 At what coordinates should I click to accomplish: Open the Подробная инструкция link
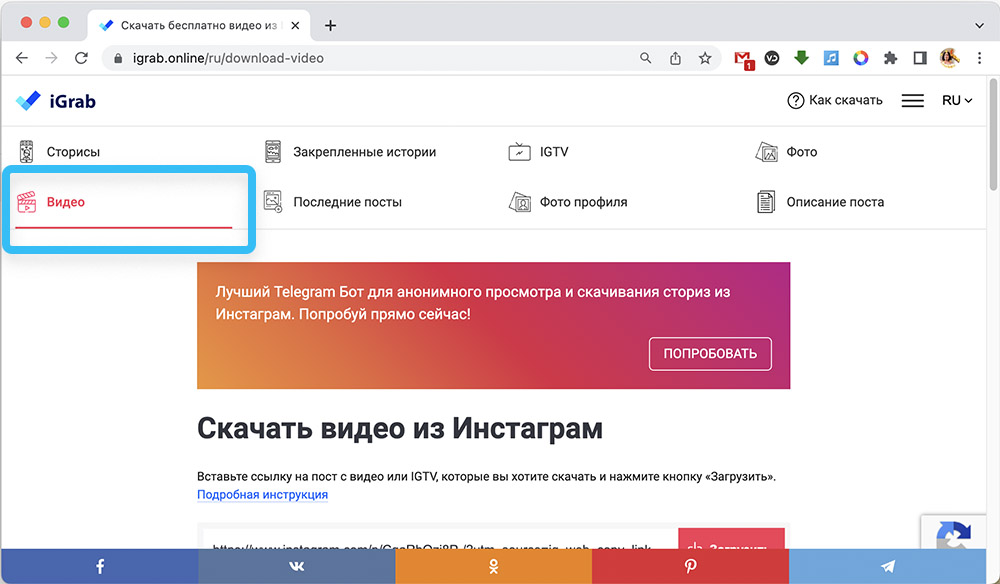262,494
